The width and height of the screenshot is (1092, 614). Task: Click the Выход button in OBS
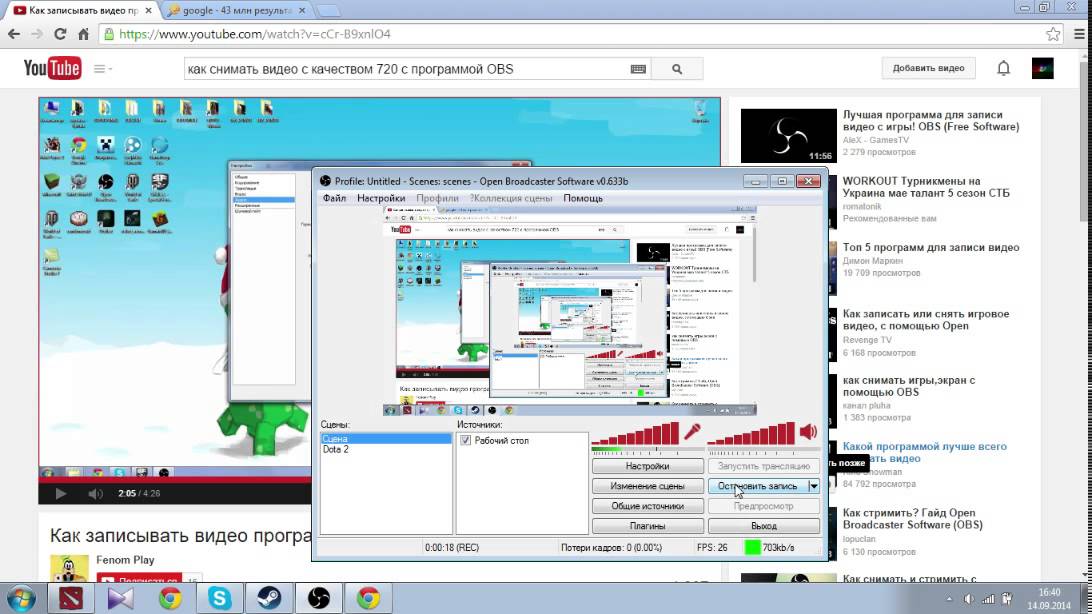pyautogui.click(x=764, y=526)
